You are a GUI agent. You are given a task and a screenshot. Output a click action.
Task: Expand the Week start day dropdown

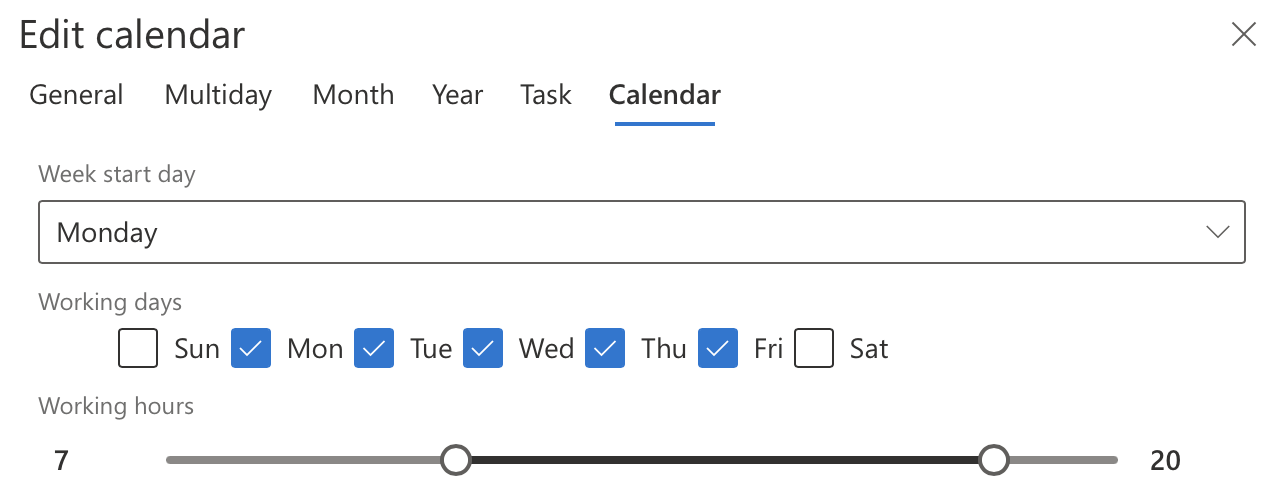click(641, 233)
